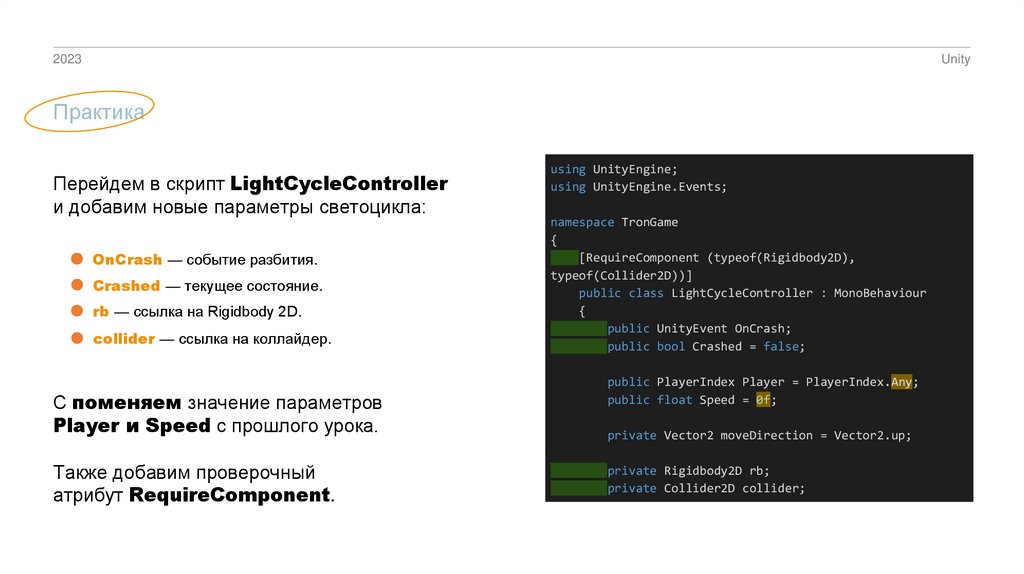Click the orange bullet beside rb

75,312
